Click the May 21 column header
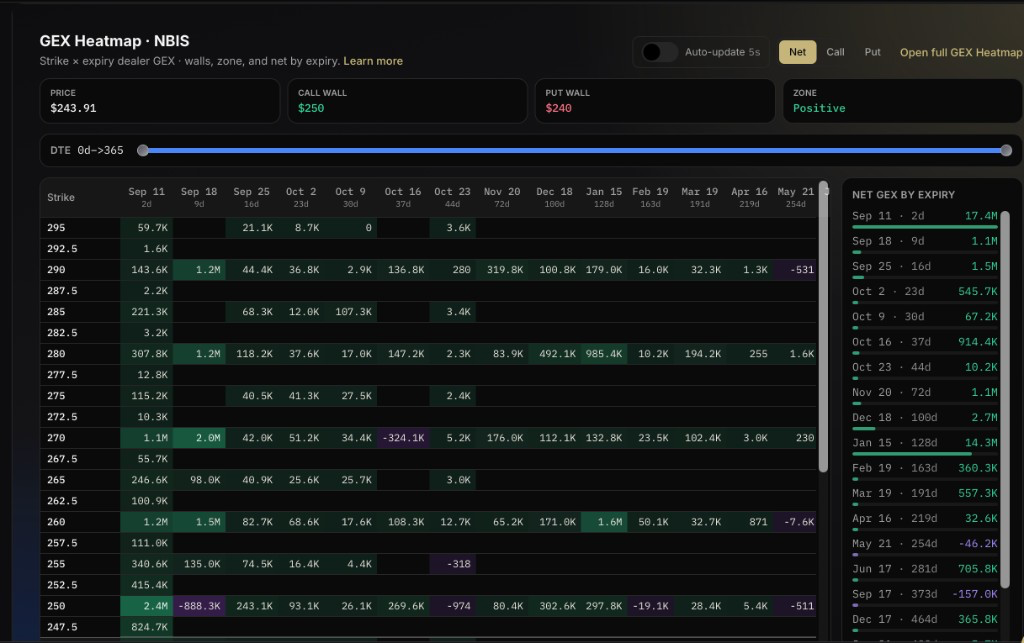The height and width of the screenshot is (643, 1024). point(795,197)
